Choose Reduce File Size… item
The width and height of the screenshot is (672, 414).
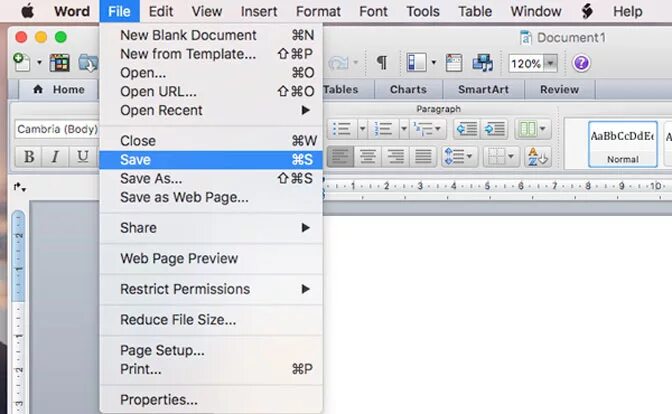pos(211,320)
